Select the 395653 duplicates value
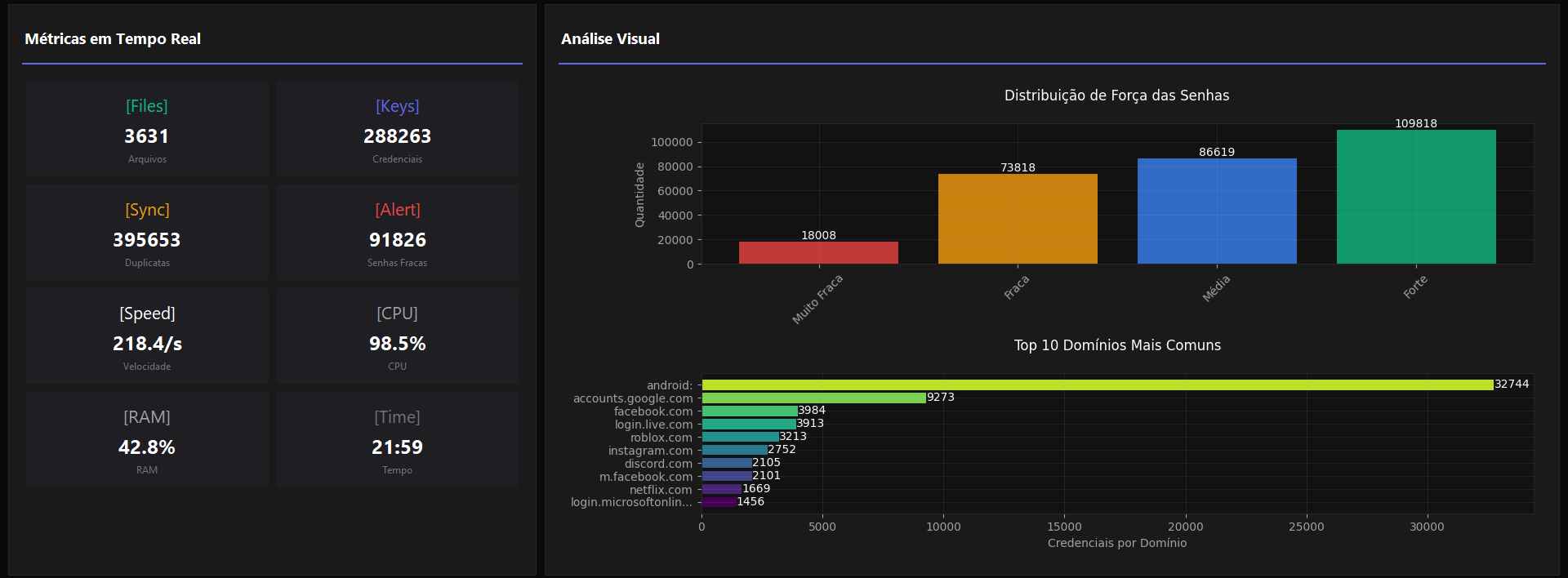1568x578 pixels. pyautogui.click(x=147, y=240)
